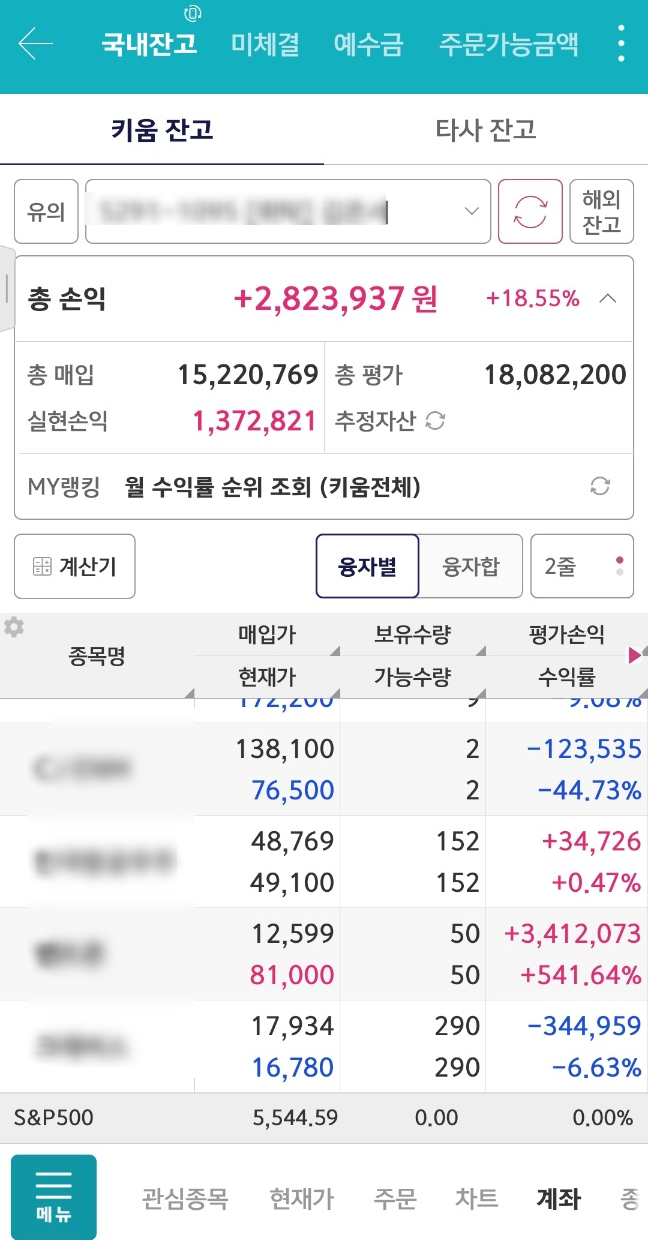Open the 계산기 calculator button
This screenshot has height=1240, width=648.
pos(75,566)
